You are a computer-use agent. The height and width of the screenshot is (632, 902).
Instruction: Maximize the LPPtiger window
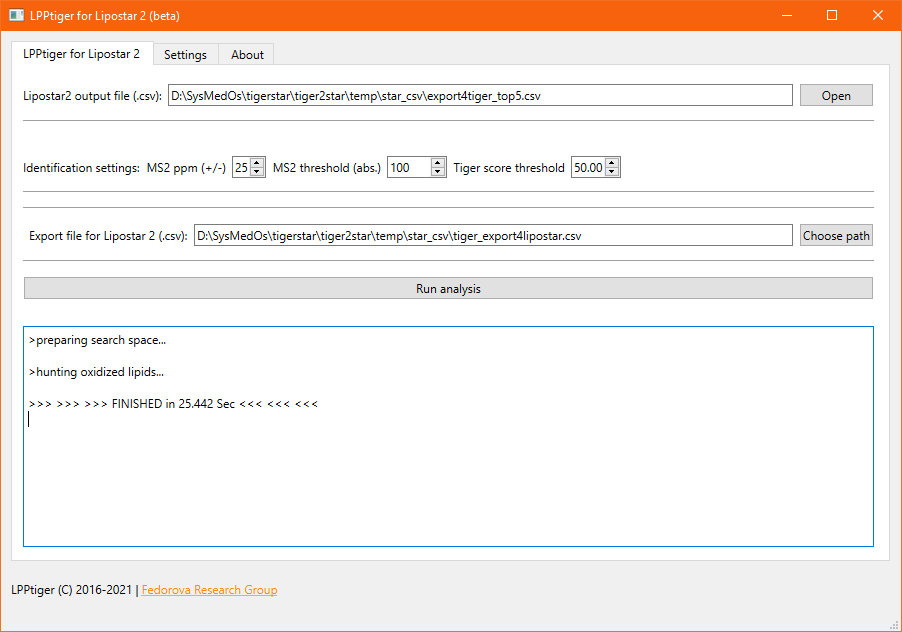coord(832,16)
